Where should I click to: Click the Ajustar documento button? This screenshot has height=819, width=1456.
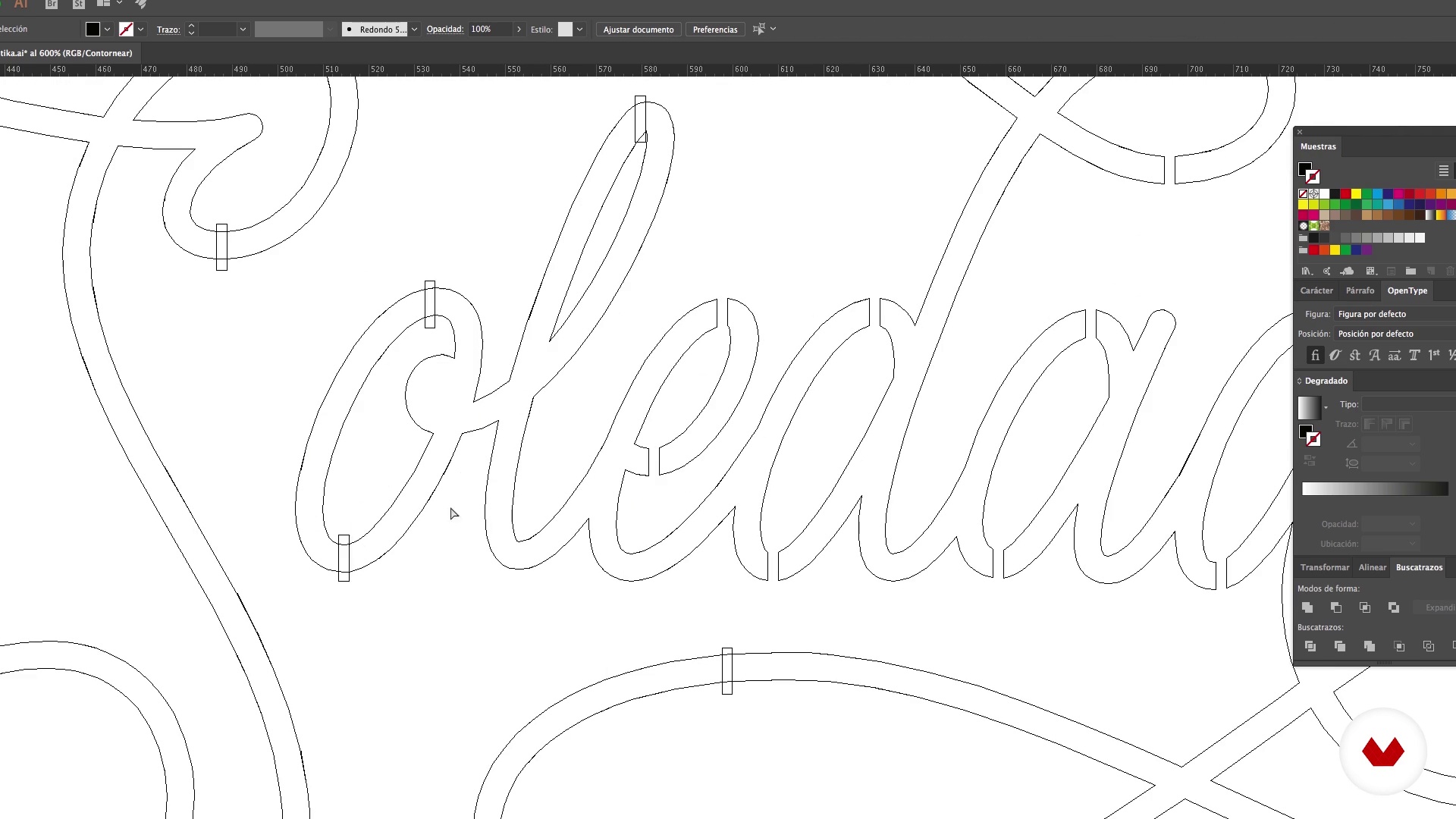pos(638,30)
